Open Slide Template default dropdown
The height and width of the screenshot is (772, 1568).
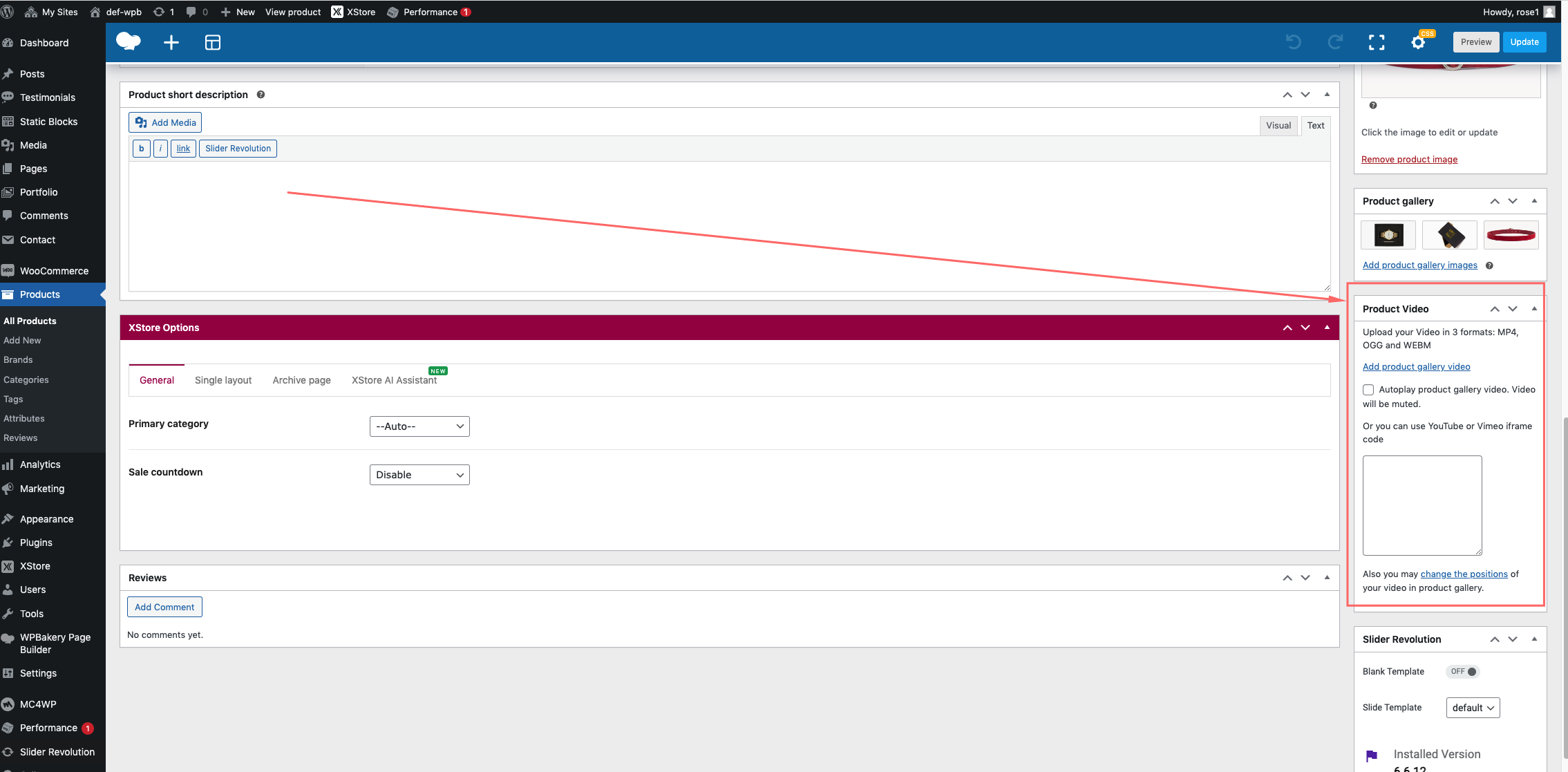(1473, 708)
